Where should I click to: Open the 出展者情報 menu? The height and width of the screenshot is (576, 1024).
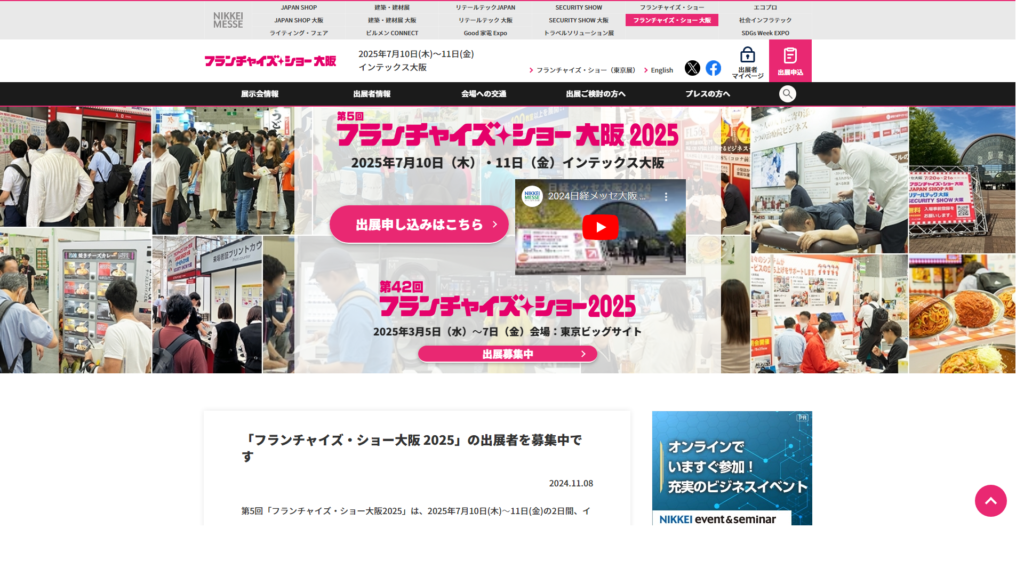(372, 94)
